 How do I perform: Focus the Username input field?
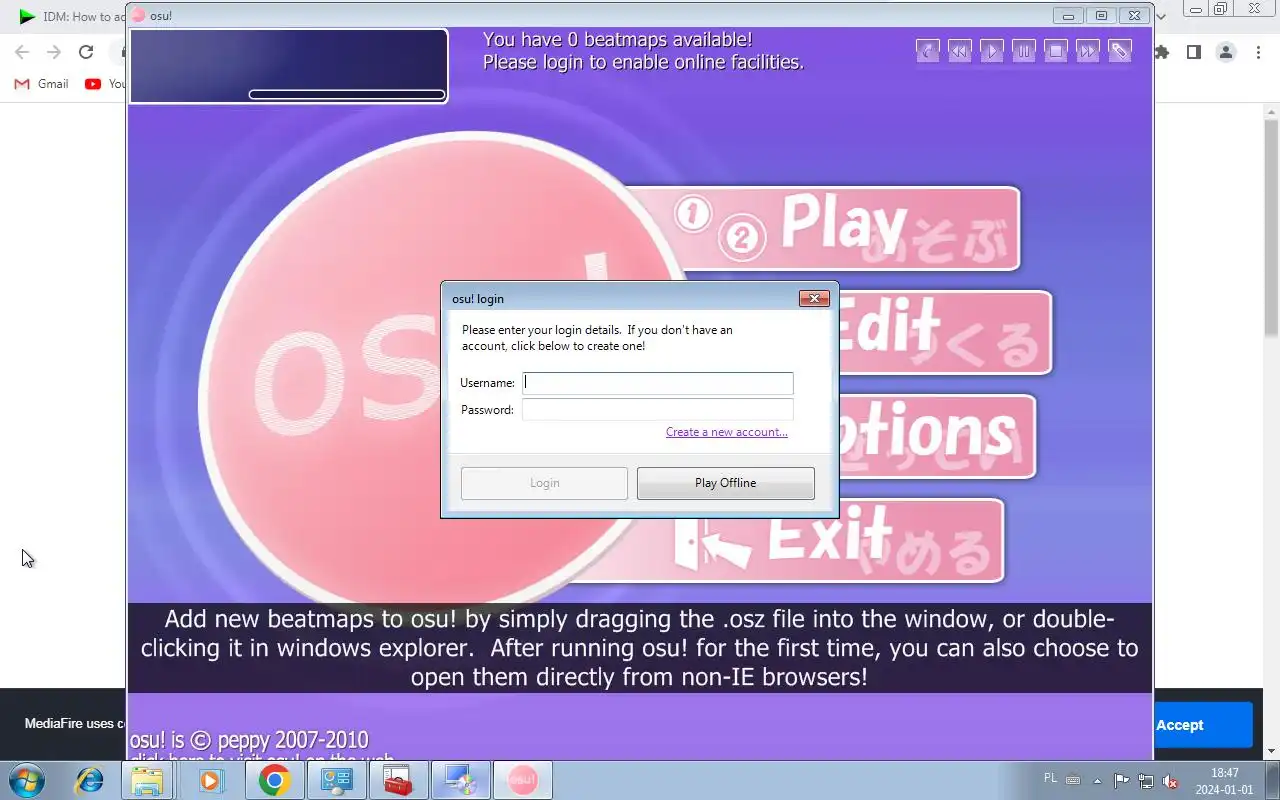click(x=658, y=383)
